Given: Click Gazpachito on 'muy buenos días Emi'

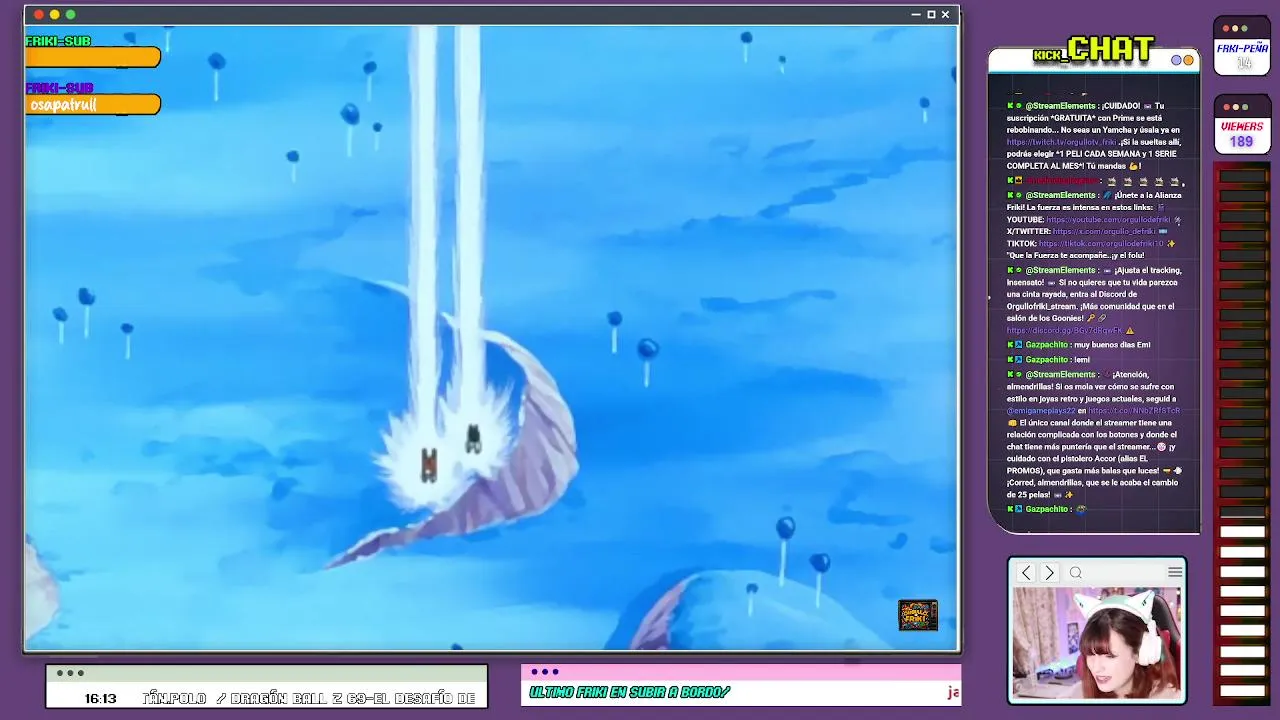Looking at the screenshot, I should [x=1047, y=344].
